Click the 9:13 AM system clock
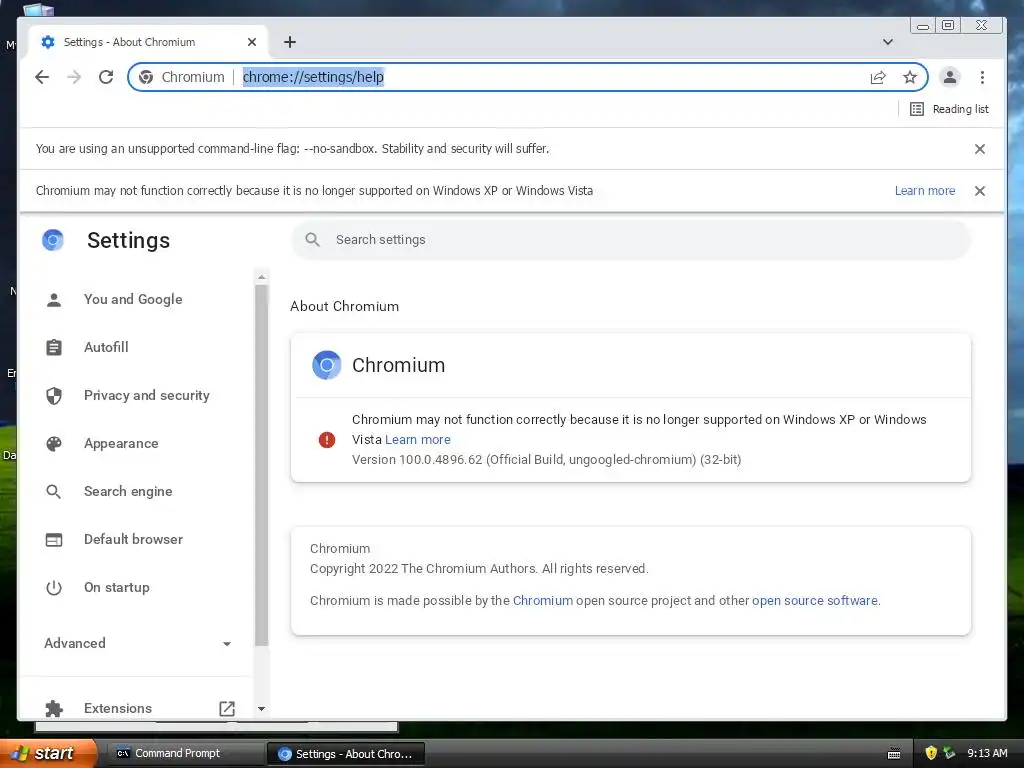The image size is (1024, 768). coord(987,753)
